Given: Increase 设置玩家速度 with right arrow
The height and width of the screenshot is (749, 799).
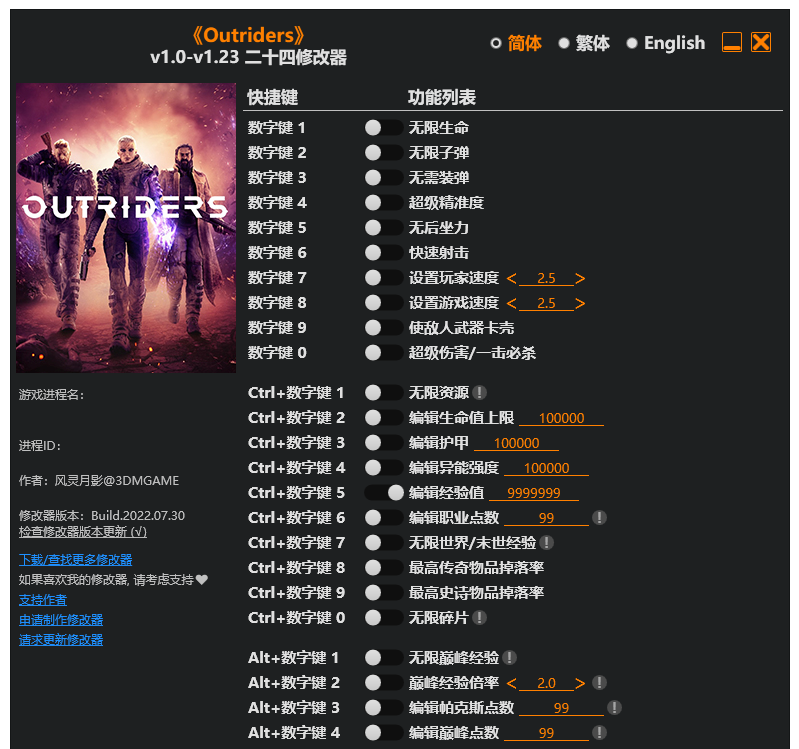Looking at the screenshot, I should pyautogui.click(x=580, y=278).
